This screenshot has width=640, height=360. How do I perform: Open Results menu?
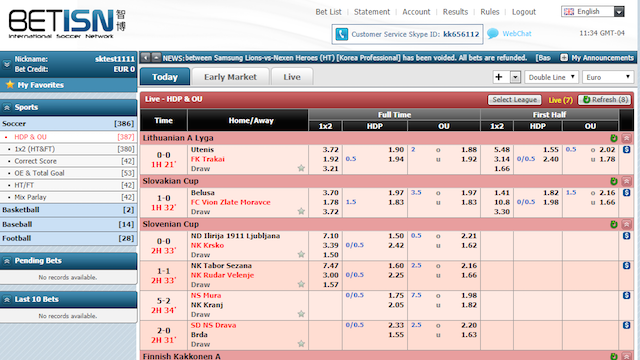(455, 12)
